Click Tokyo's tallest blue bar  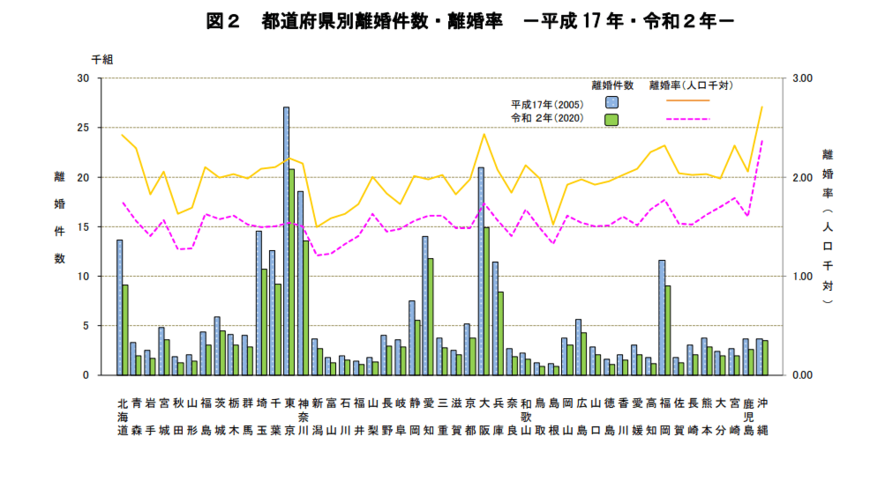286,240
